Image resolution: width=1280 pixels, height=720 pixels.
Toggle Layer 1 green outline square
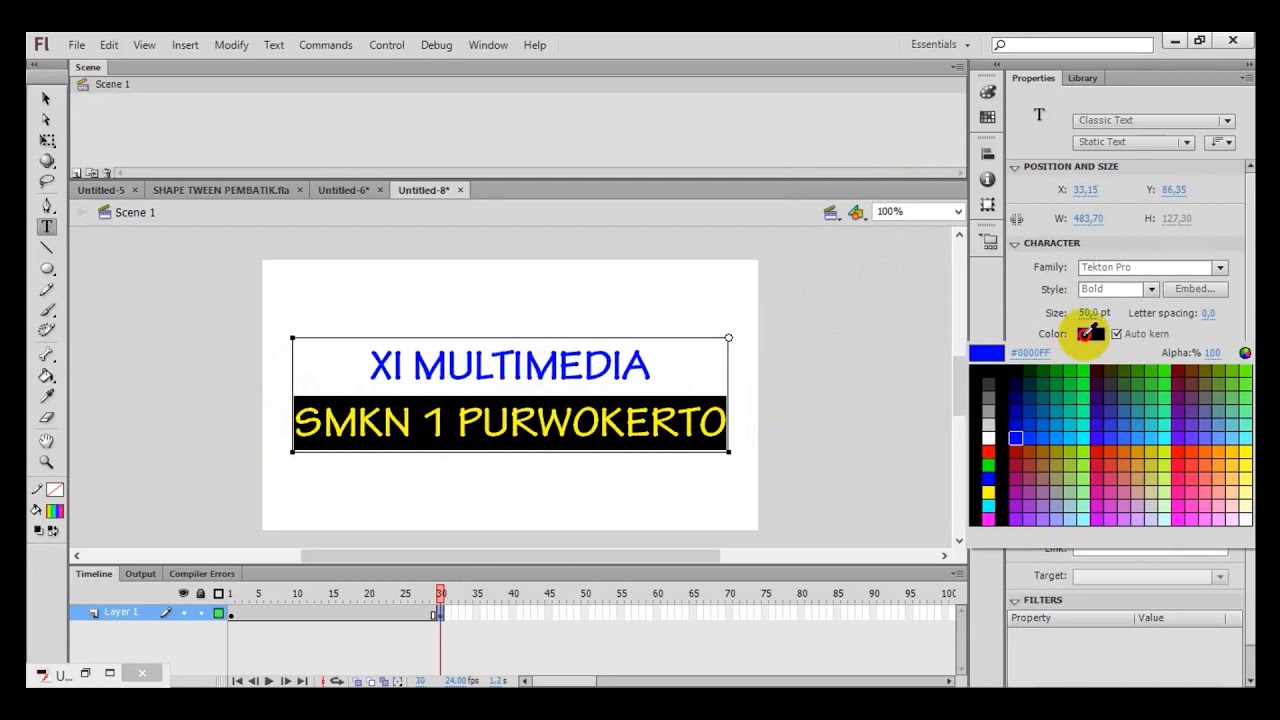218,613
